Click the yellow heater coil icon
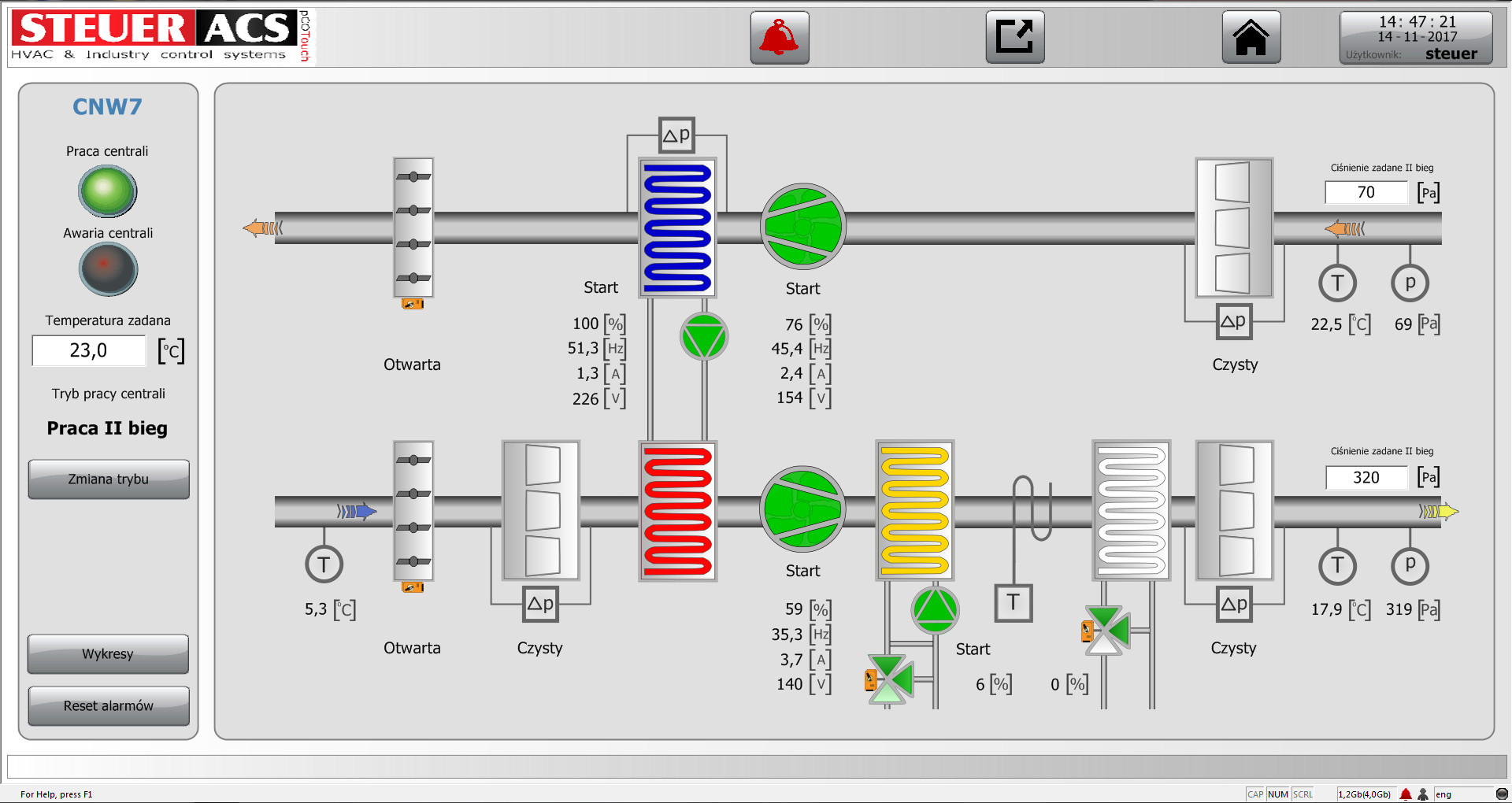Screen dimensions: 1512x803 [915, 510]
